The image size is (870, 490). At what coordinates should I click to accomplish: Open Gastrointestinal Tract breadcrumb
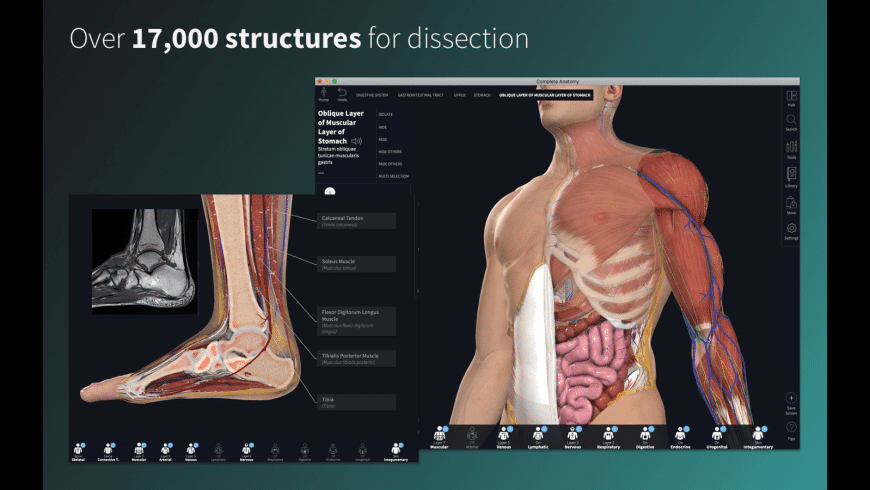421,95
